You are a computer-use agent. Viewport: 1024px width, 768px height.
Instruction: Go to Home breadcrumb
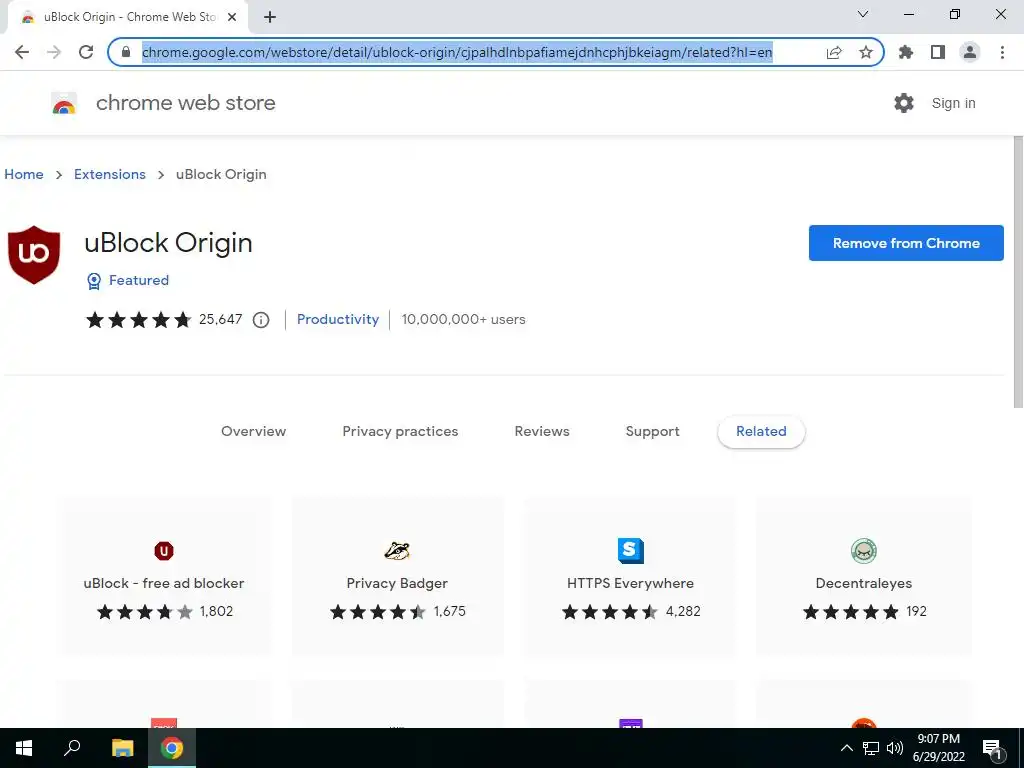pos(24,174)
